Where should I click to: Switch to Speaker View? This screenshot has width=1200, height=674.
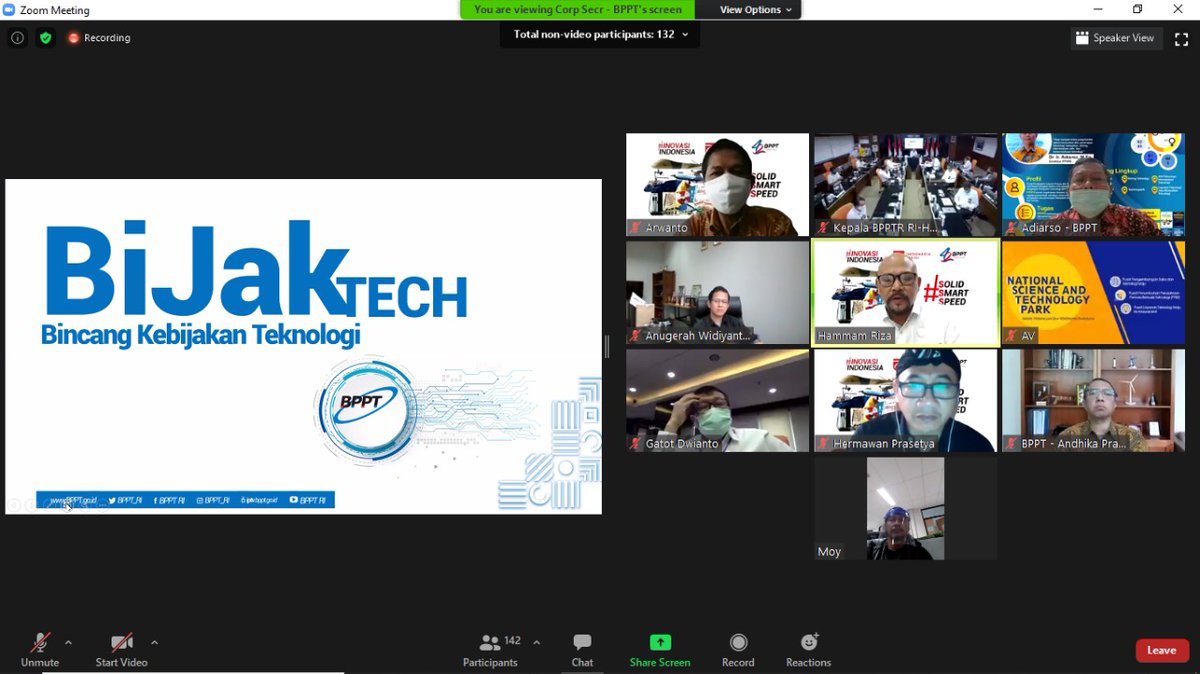pos(1114,38)
